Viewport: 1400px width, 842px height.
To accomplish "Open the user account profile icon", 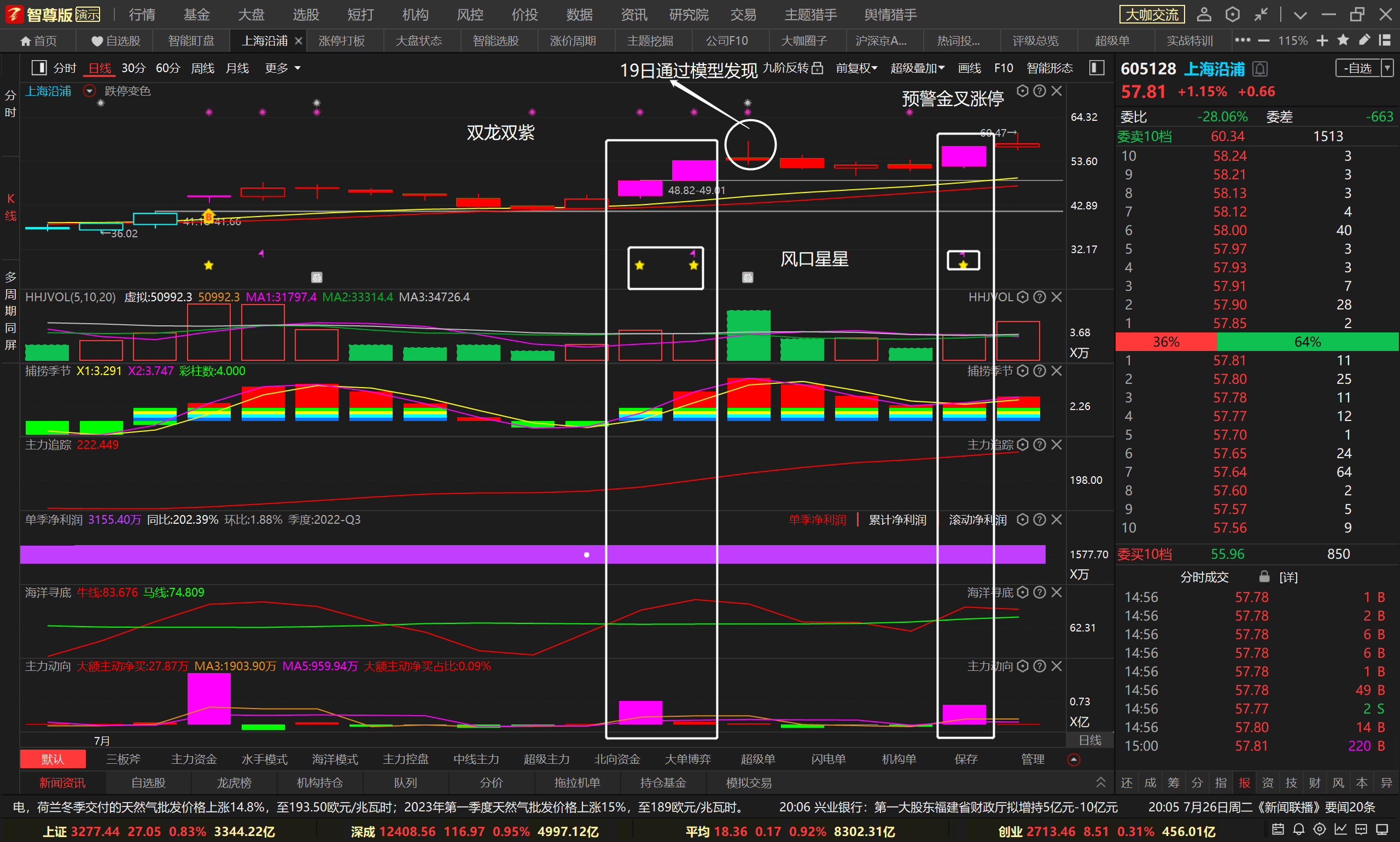I will coord(1204,14).
